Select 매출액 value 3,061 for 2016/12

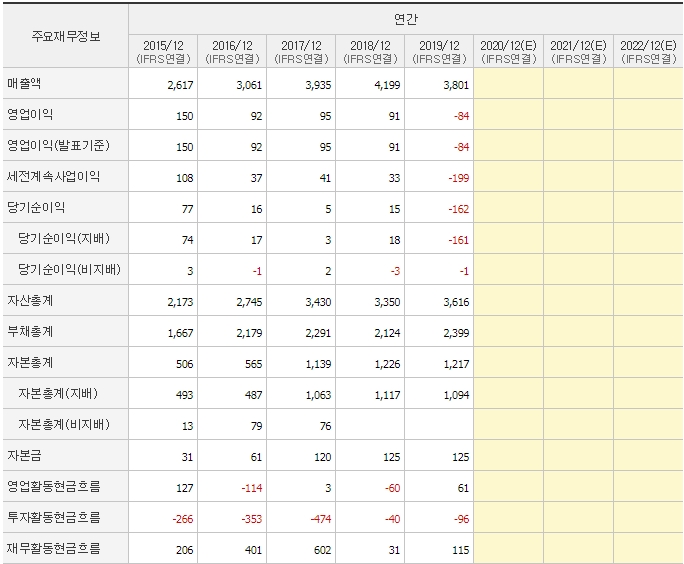[249, 85]
